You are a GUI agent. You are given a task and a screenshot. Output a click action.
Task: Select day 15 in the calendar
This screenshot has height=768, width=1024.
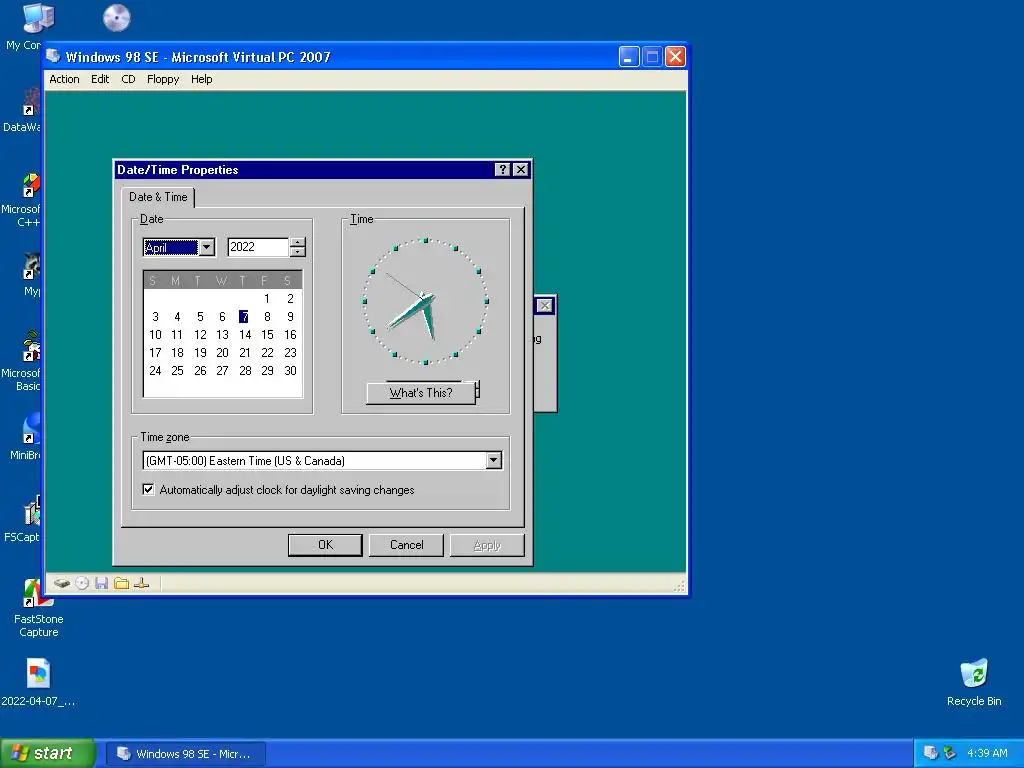point(267,334)
